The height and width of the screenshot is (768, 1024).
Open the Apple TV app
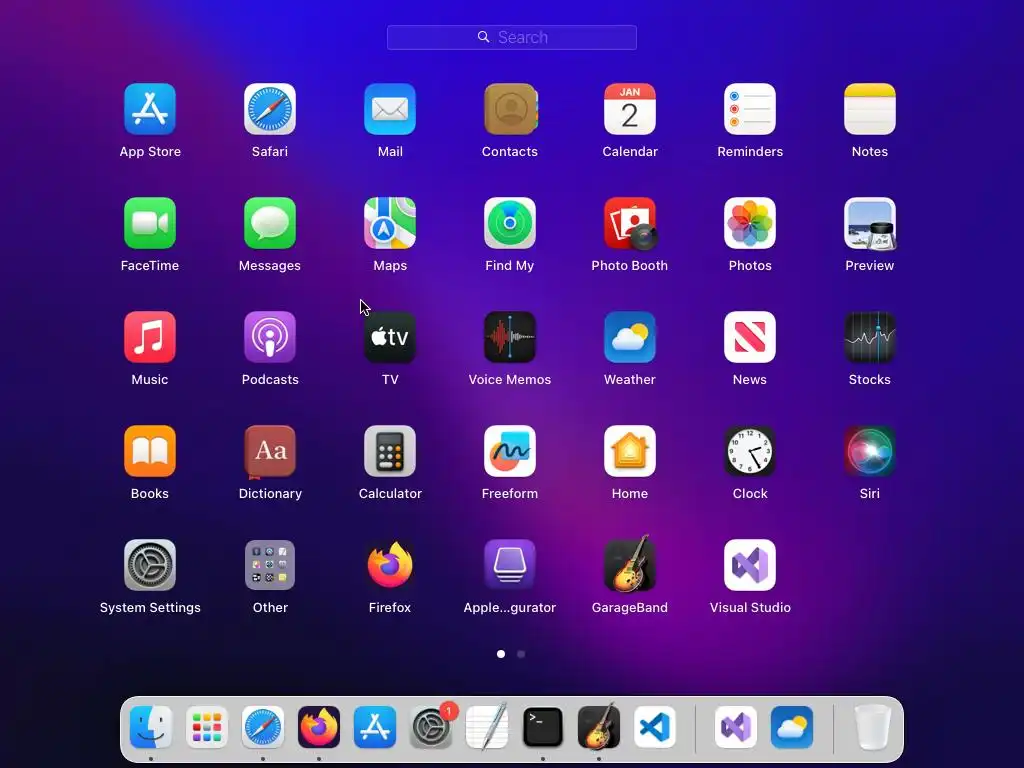click(x=390, y=337)
